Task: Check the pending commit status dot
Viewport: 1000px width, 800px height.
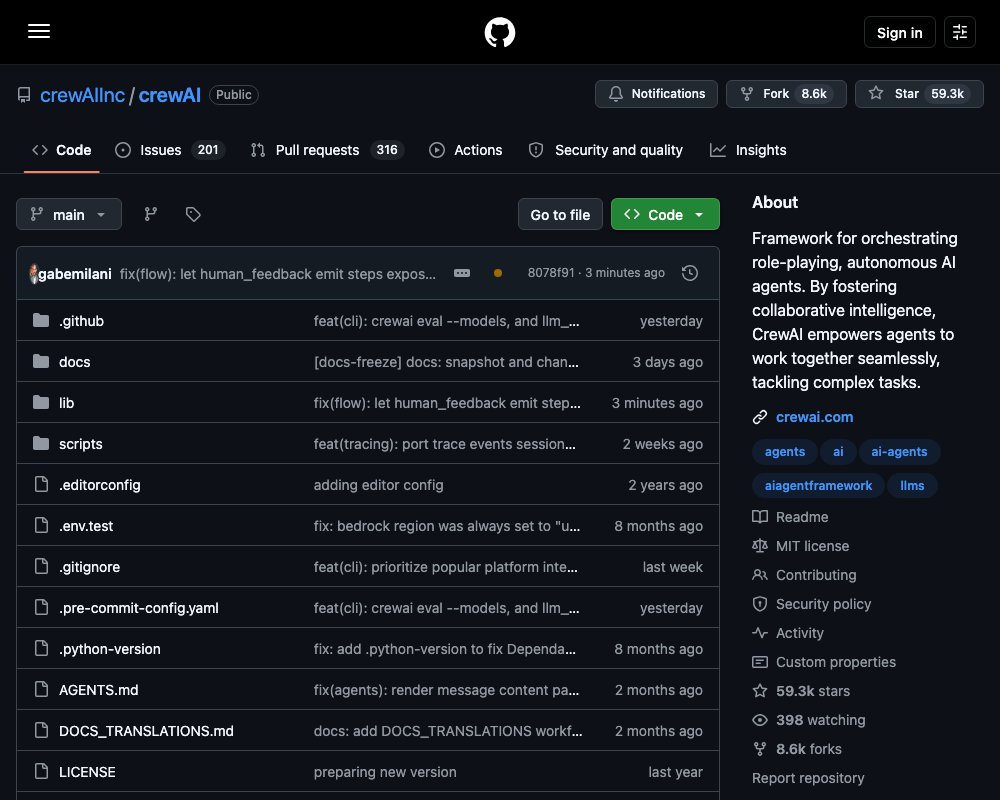Action: (497, 273)
